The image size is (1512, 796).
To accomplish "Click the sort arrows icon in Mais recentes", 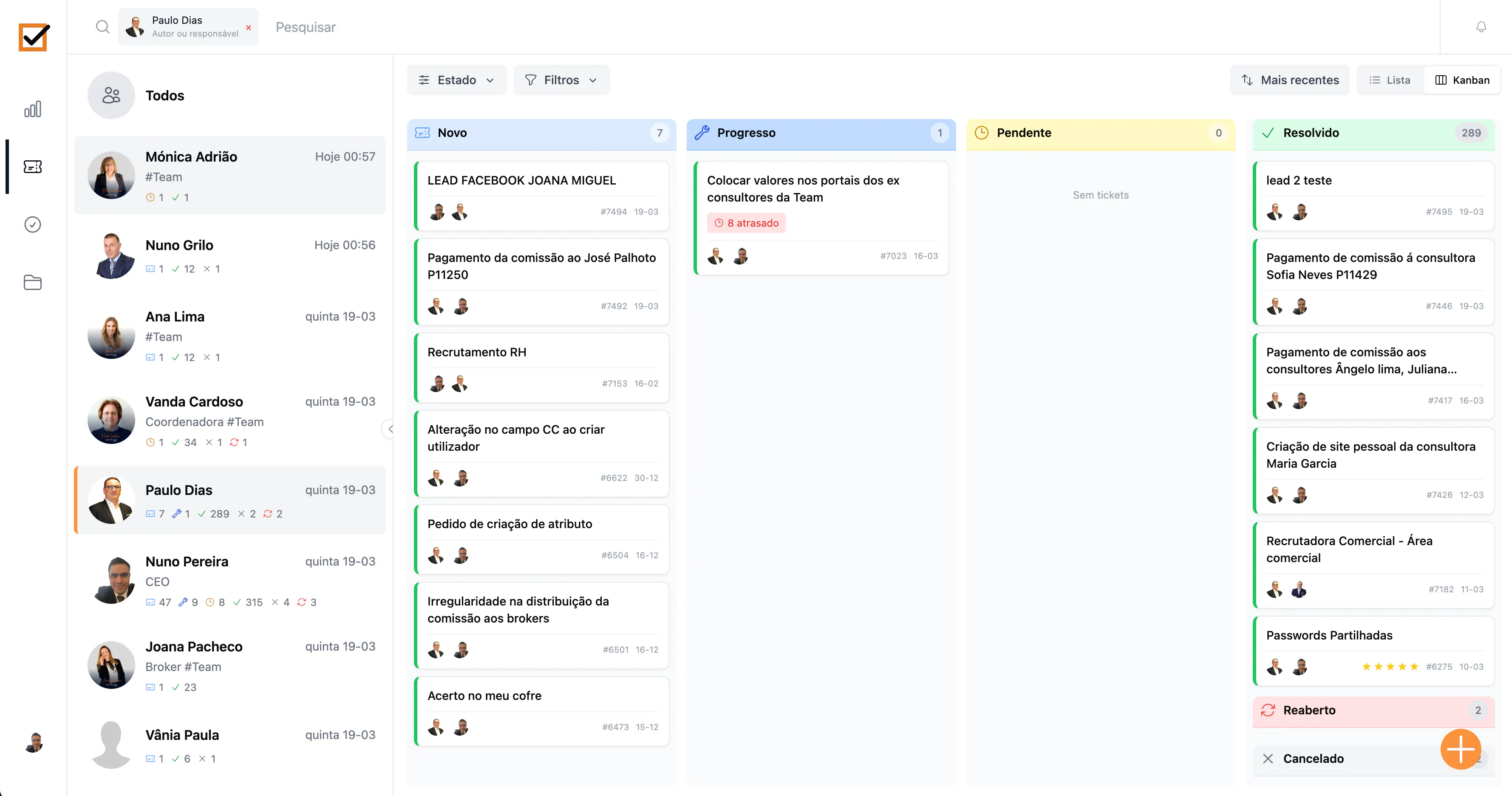I will point(1247,80).
